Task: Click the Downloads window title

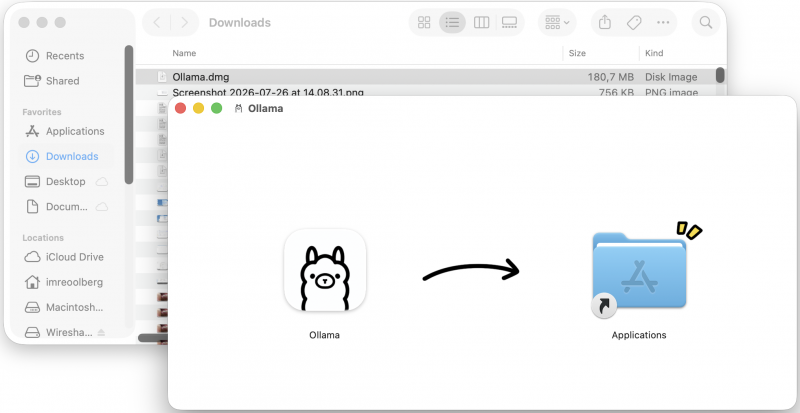Action: point(240,22)
